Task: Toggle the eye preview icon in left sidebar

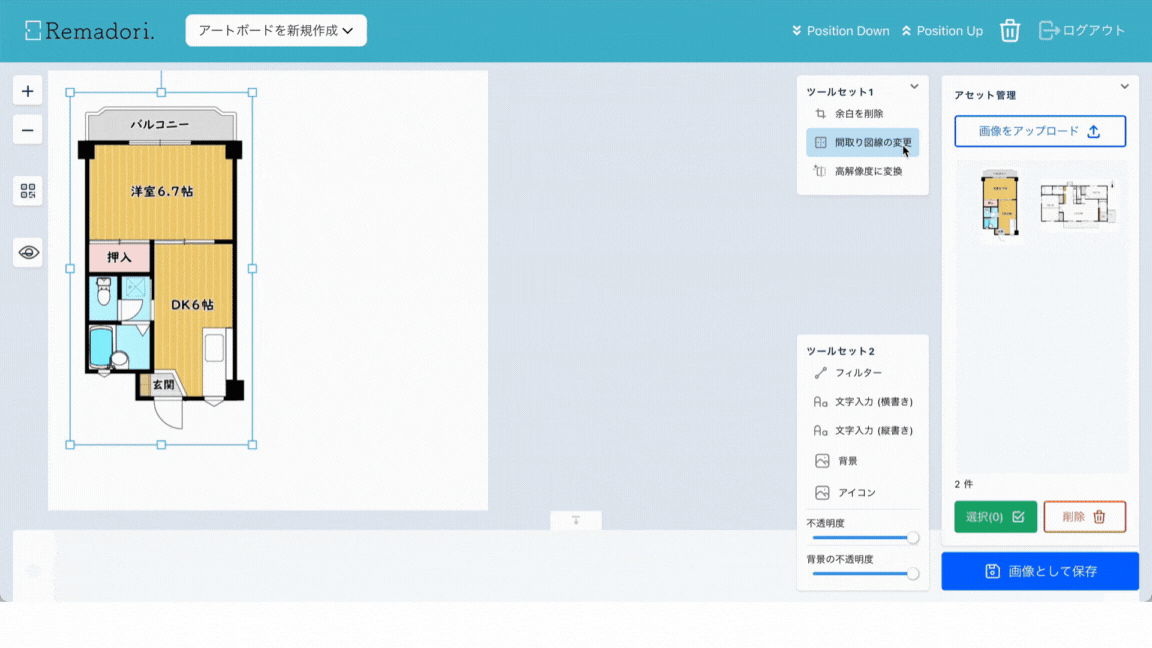Action: [x=27, y=252]
